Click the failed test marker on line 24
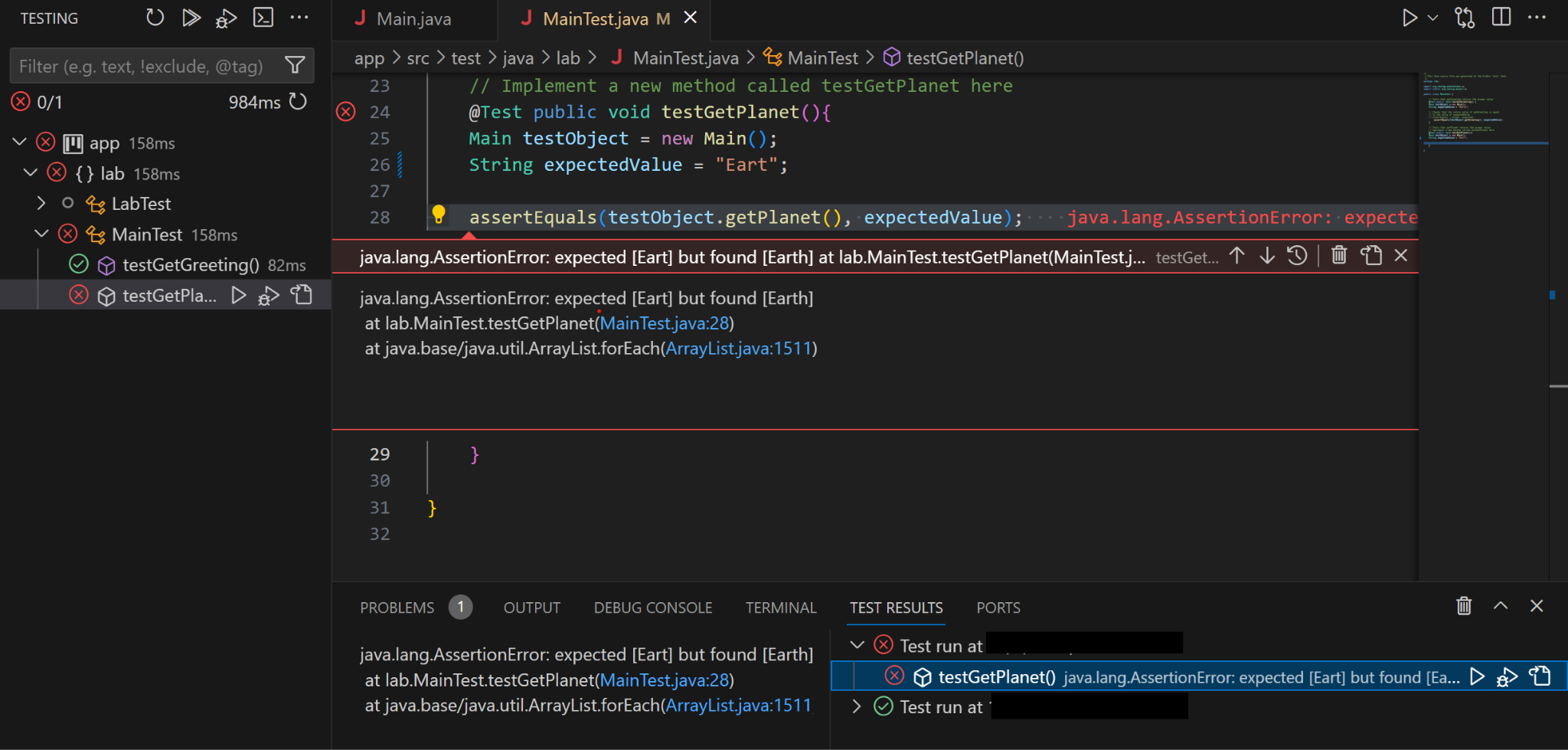 click(346, 112)
